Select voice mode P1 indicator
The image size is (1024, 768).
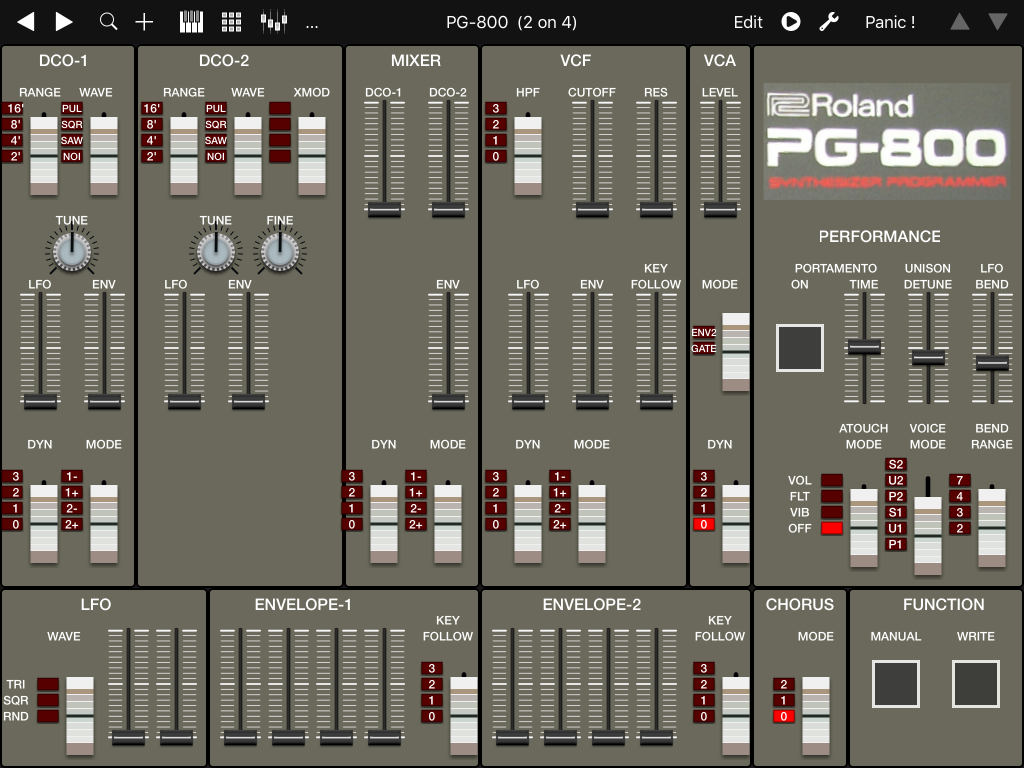[x=895, y=545]
